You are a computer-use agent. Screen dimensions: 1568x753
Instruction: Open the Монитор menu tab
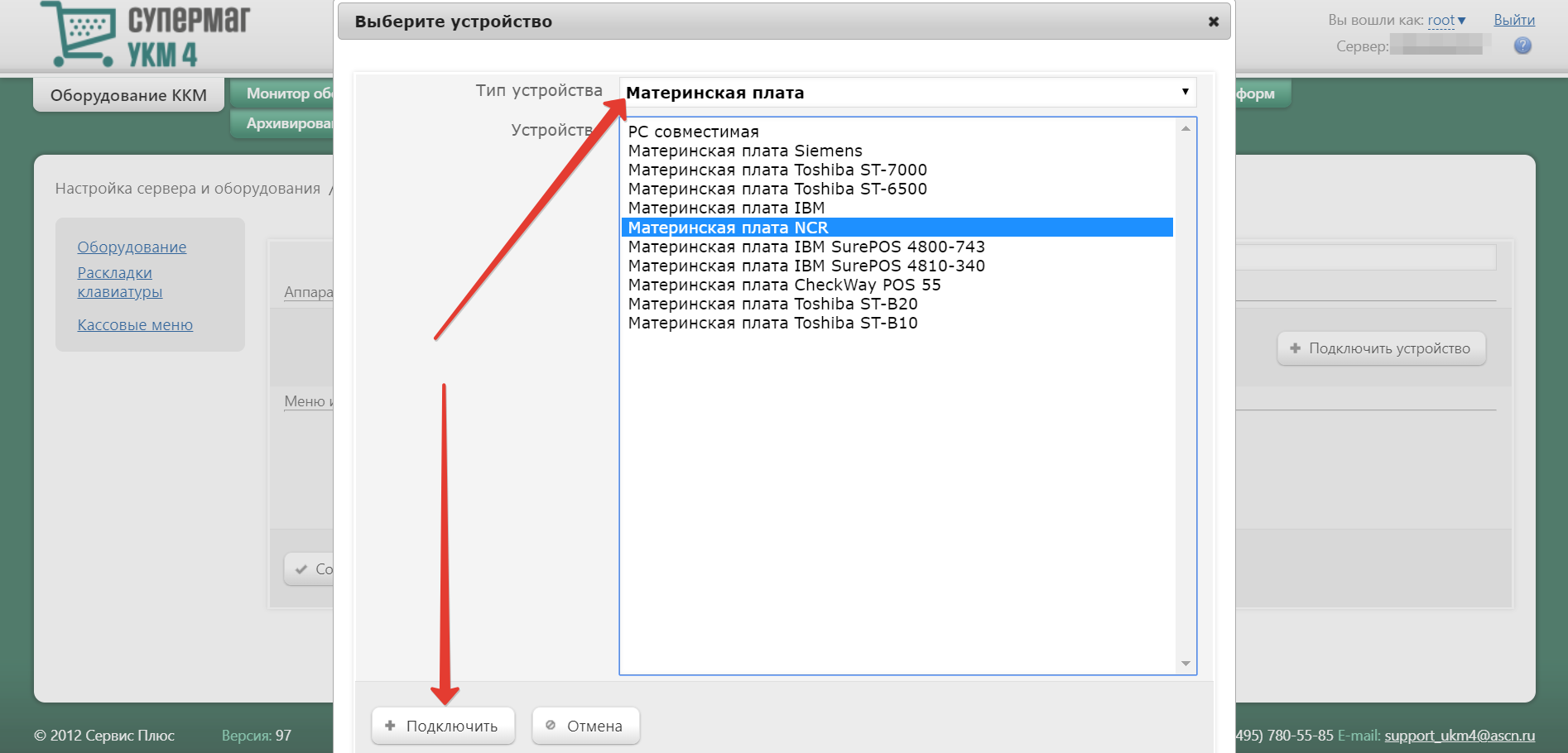282,94
